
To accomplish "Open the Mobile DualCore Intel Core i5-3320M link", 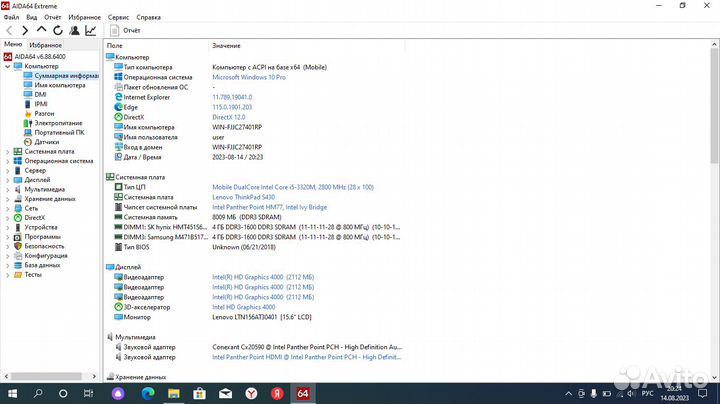I will [x=293, y=187].
